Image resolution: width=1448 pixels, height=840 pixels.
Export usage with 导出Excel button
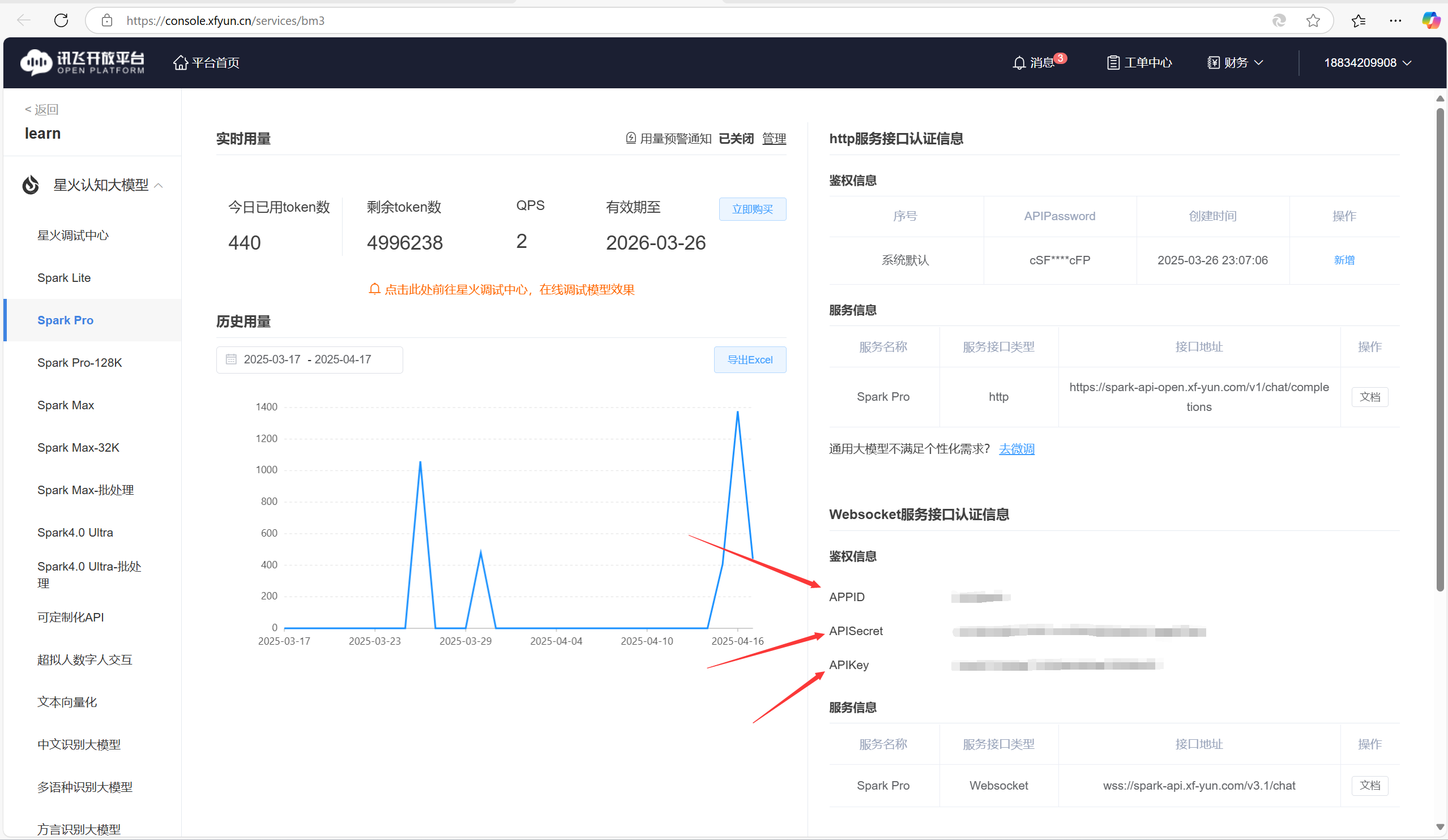[x=749, y=360]
